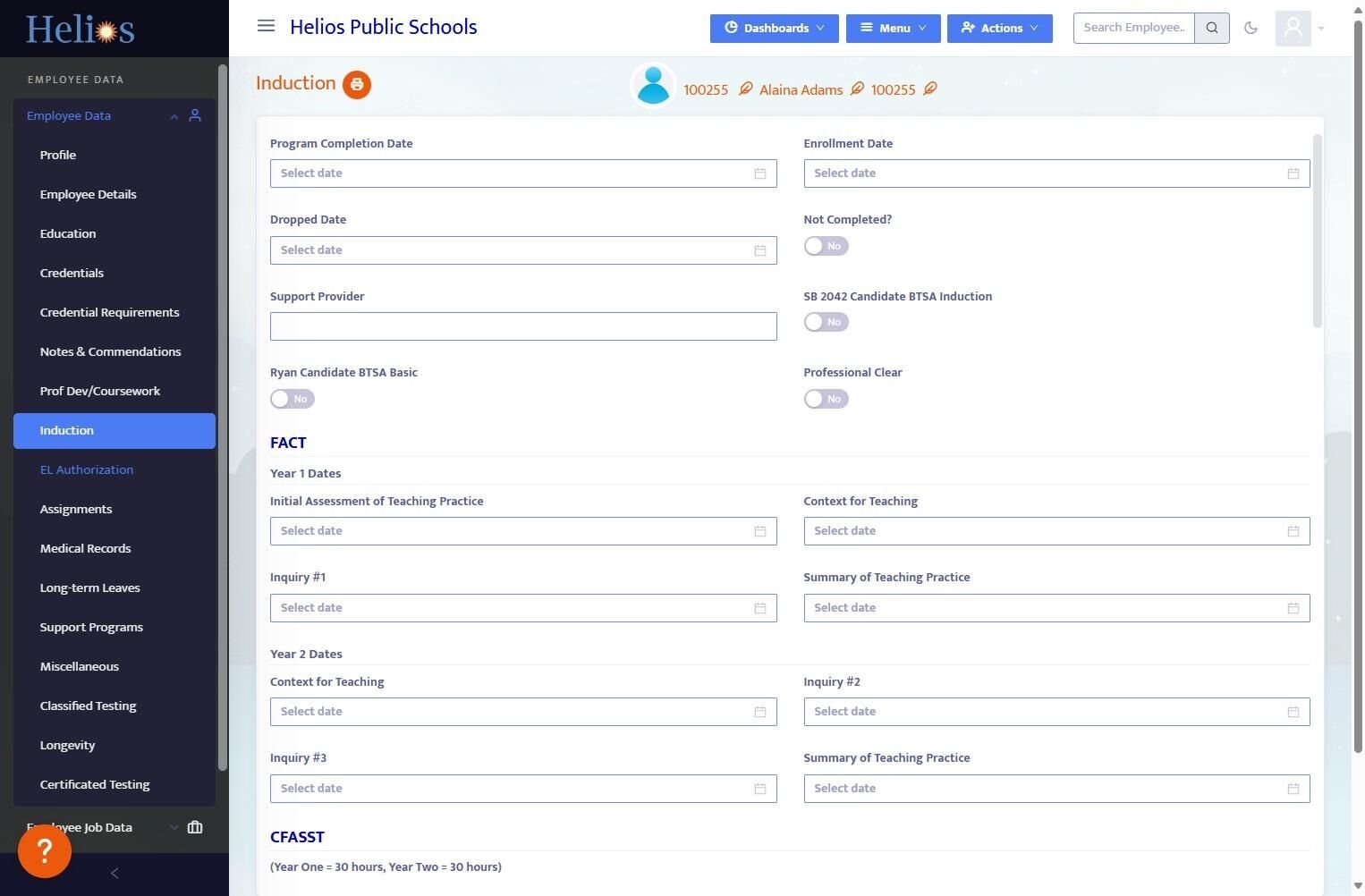The image size is (1365, 896).
Task: Navigate to Credential Requirements
Action: point(114,312)
